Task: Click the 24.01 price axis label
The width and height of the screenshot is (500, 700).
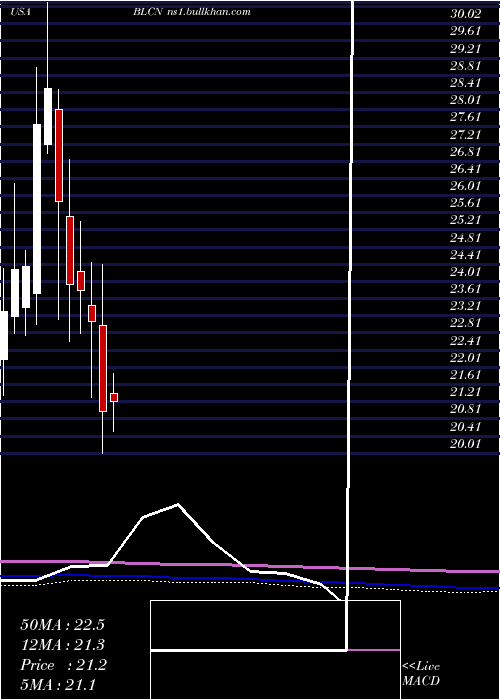Action: (466, 272)
